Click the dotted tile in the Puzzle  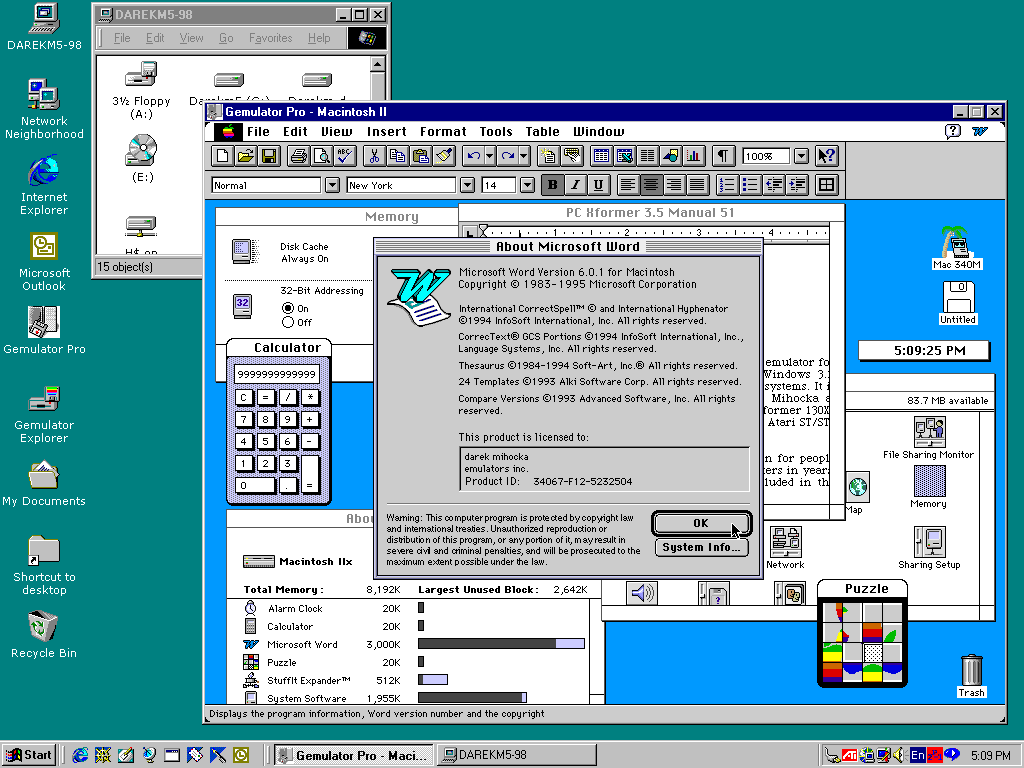873,652
